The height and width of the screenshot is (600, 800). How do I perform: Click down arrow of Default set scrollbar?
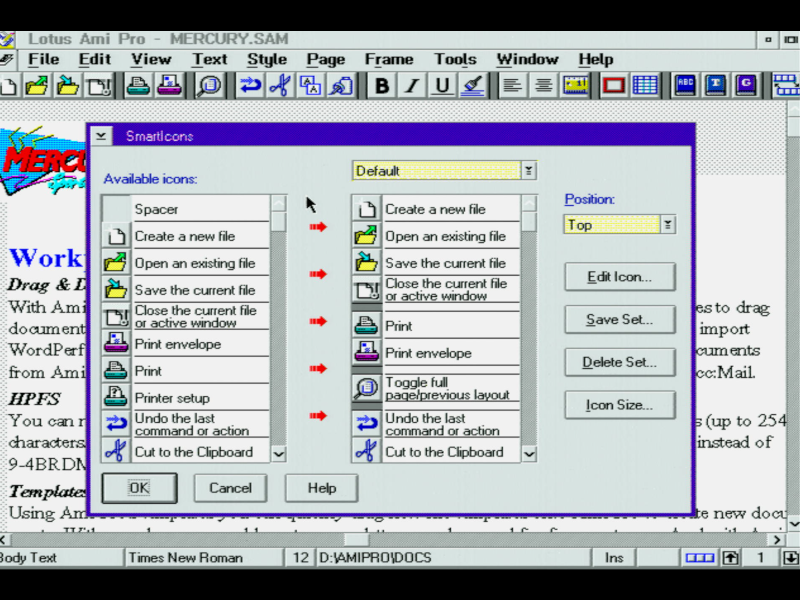tap(529, 454)
